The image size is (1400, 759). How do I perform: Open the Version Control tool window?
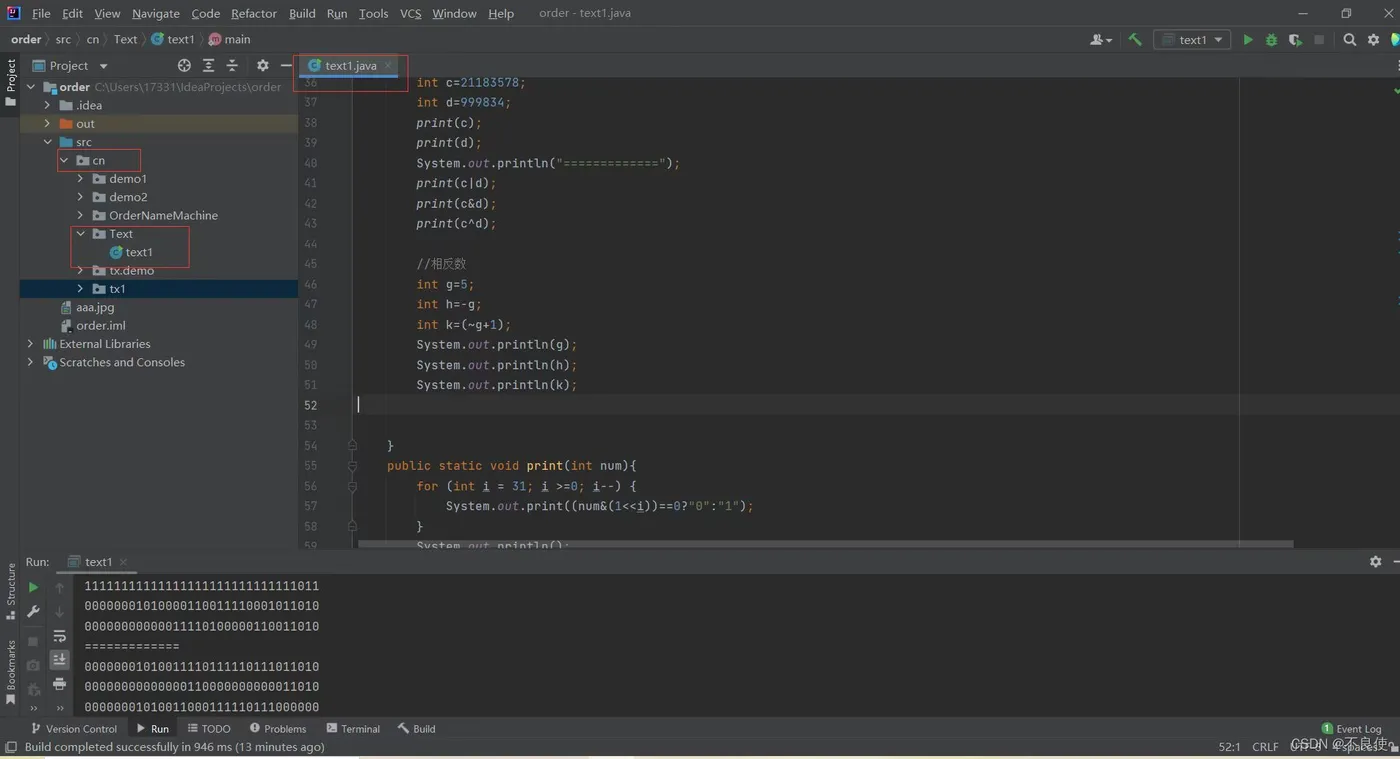[74, 729]
